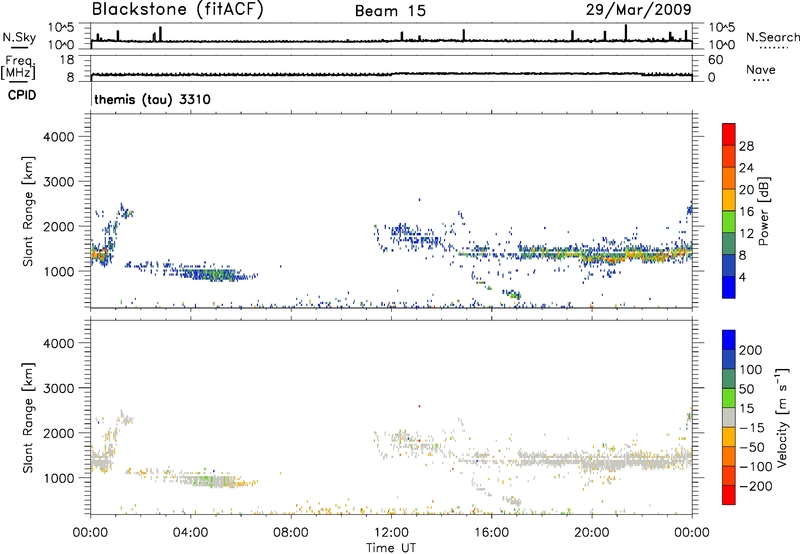Click the '08:00' time tick label
Screen dimensions: 800x554
tap(291, 533)
